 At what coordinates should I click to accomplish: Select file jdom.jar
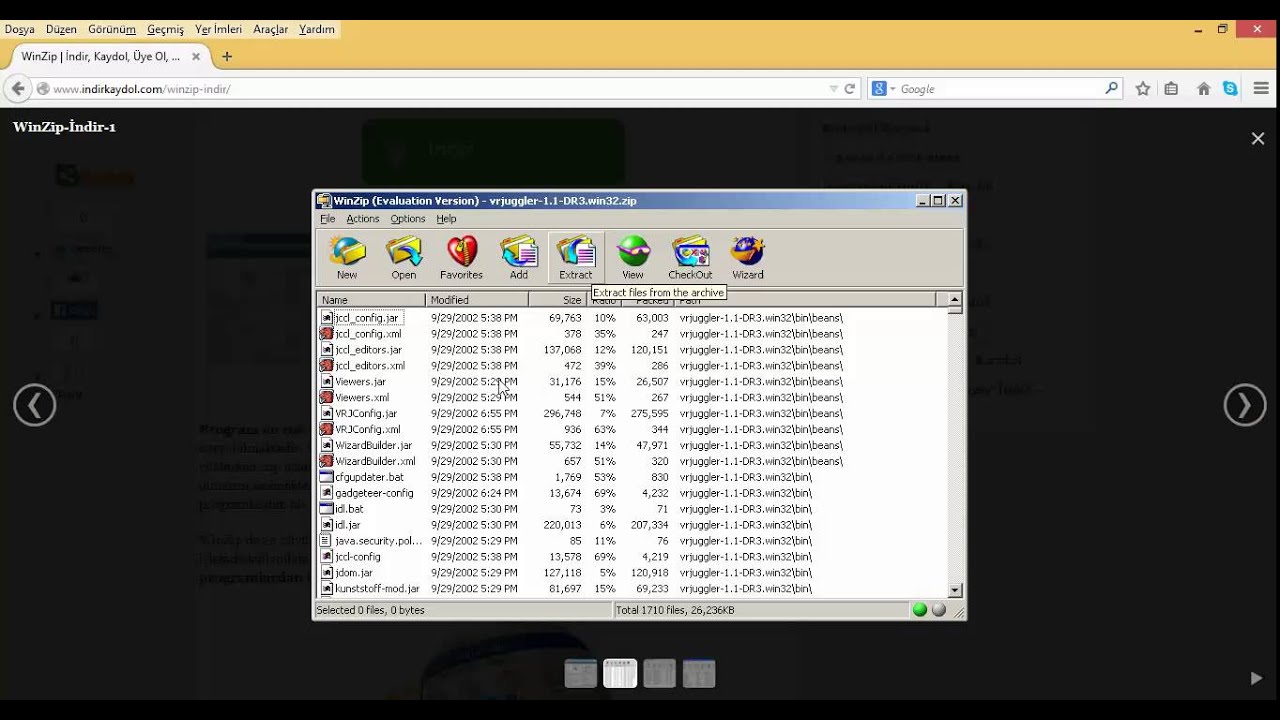(346, 573)
